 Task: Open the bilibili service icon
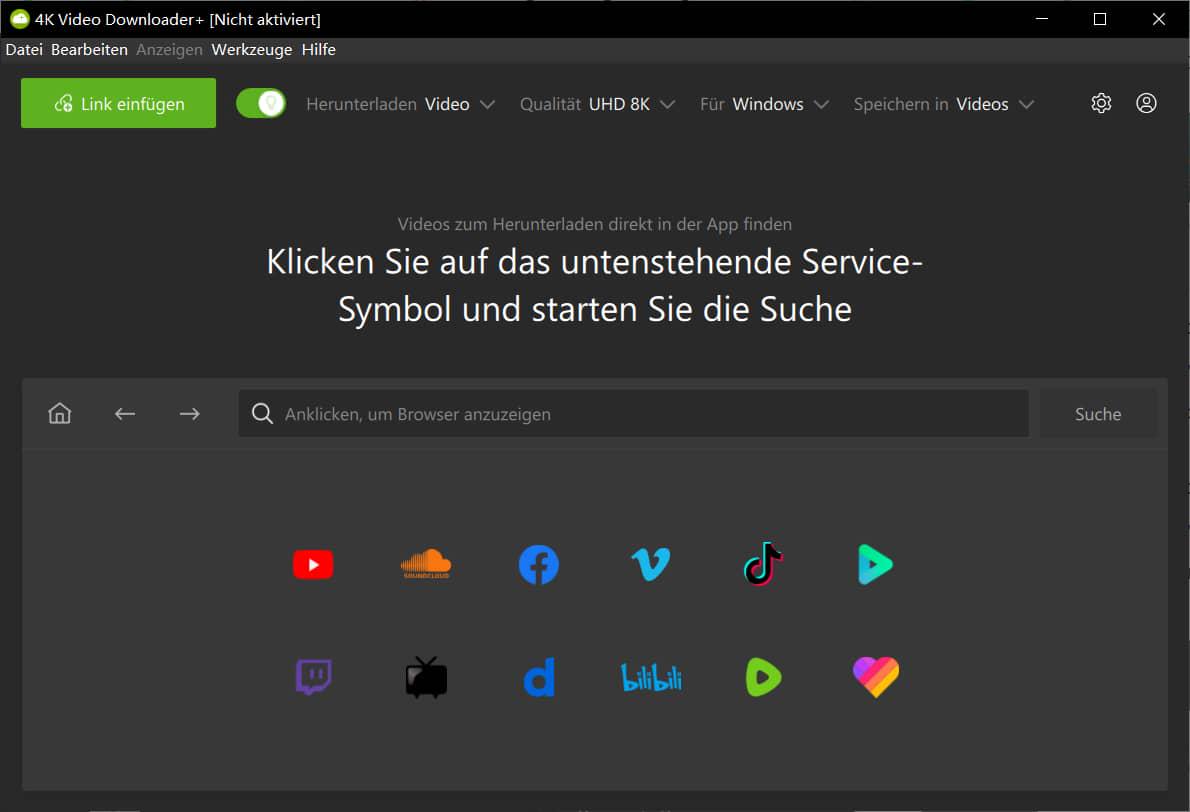click(x=651, y=677)
